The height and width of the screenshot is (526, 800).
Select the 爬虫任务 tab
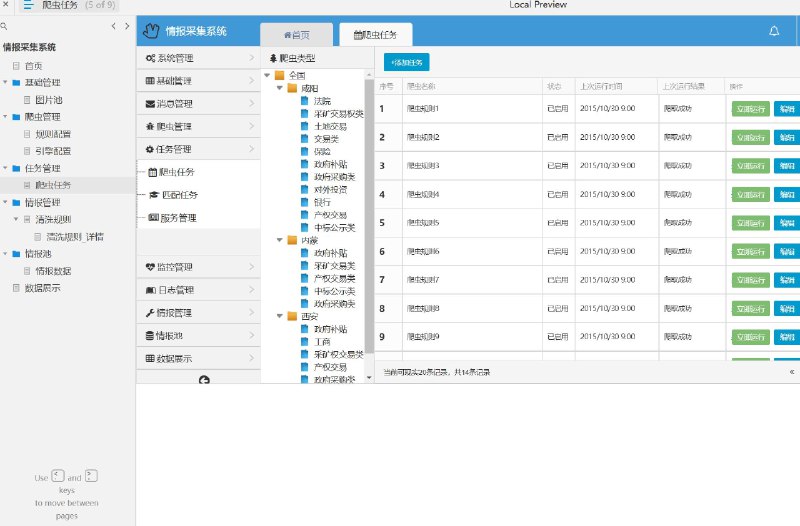(x=376, y=35)
